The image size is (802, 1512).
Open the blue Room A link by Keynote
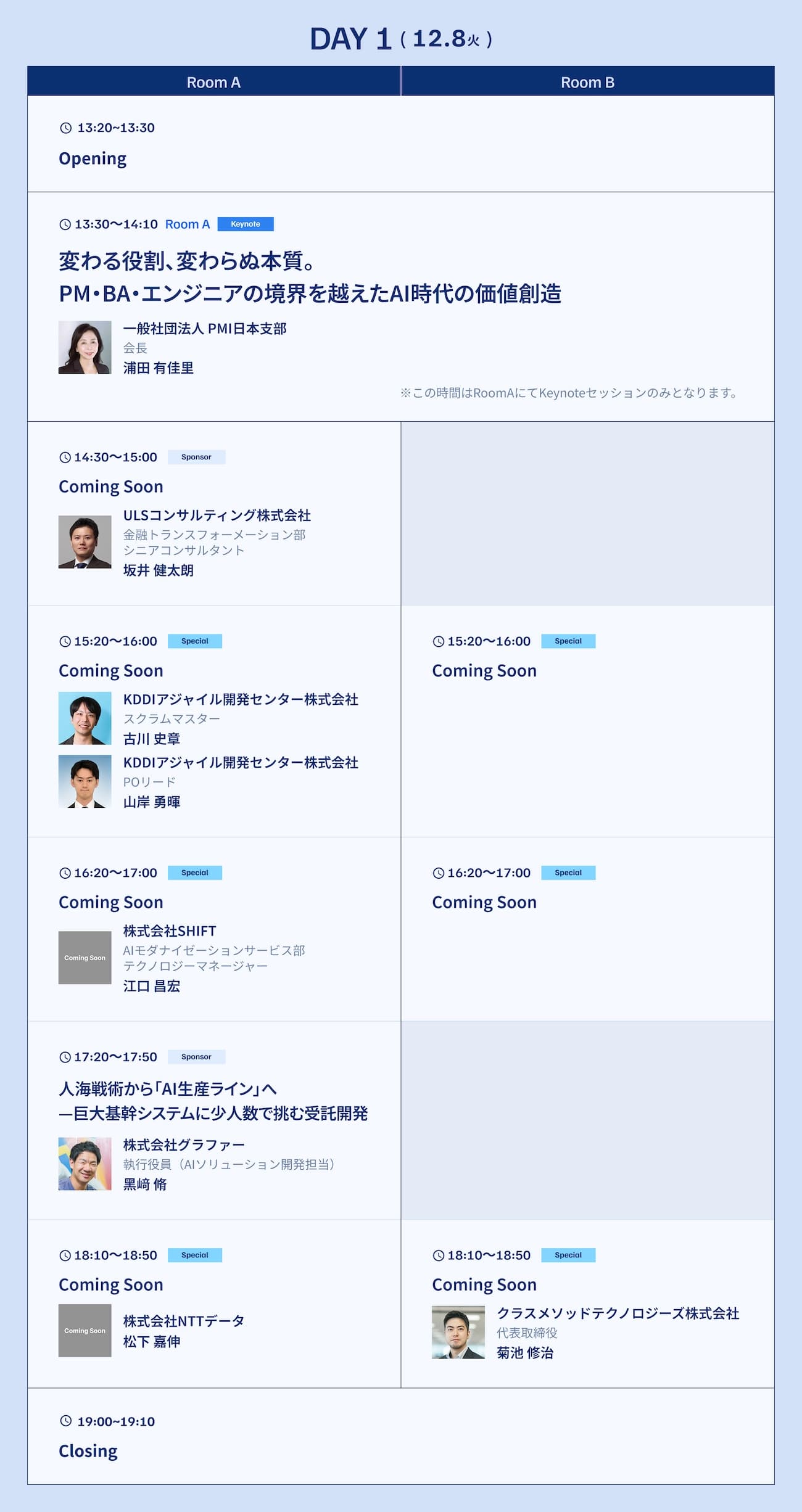coord(188,224)
